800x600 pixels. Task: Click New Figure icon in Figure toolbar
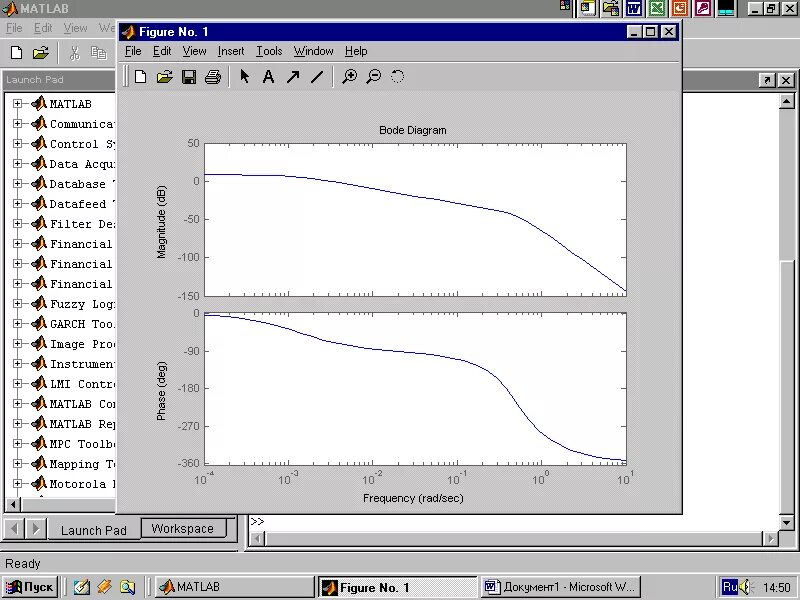[x=140, y=77]
